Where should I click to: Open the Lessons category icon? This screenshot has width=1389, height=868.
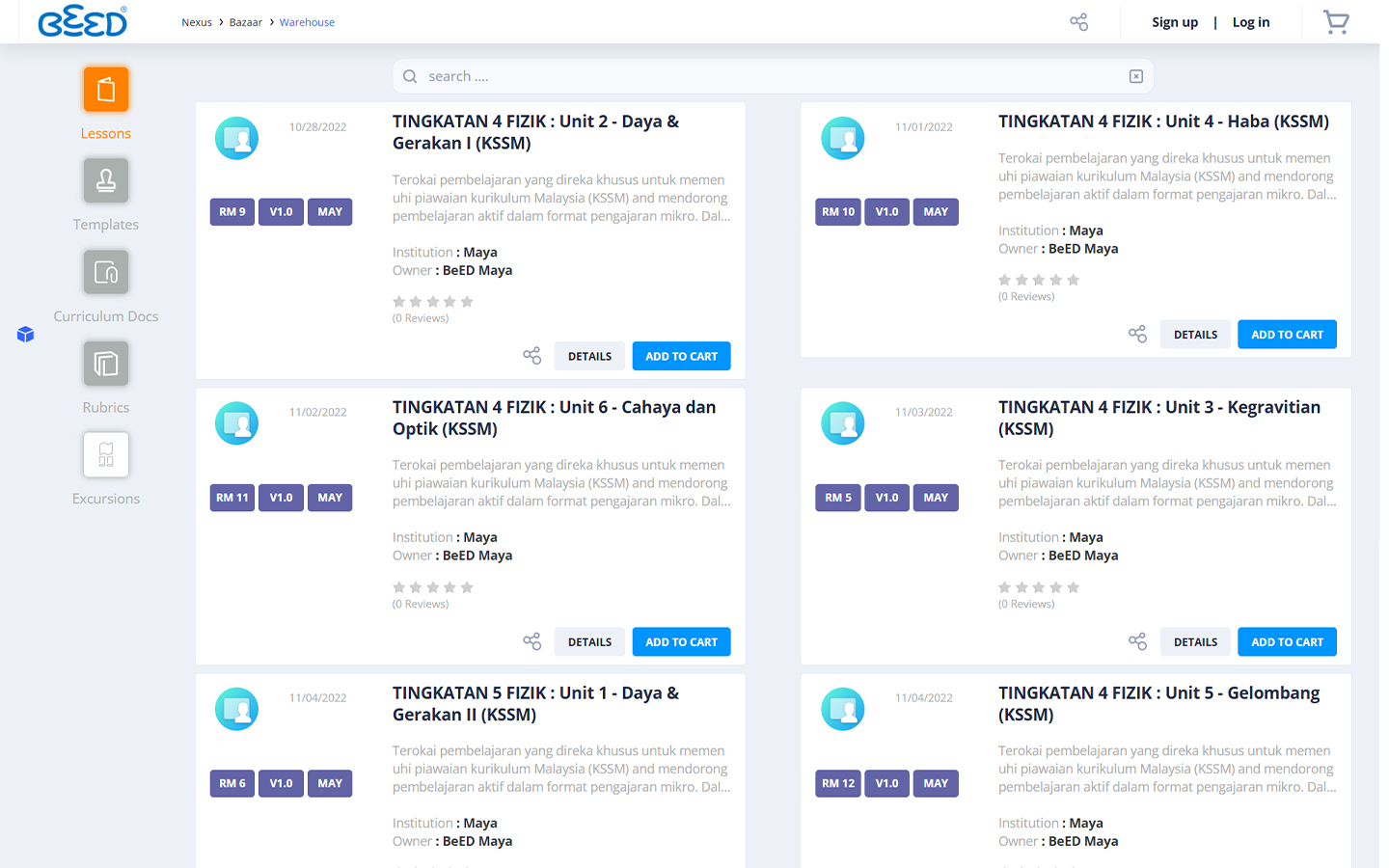pyautogui.click(x=106, y=90)
